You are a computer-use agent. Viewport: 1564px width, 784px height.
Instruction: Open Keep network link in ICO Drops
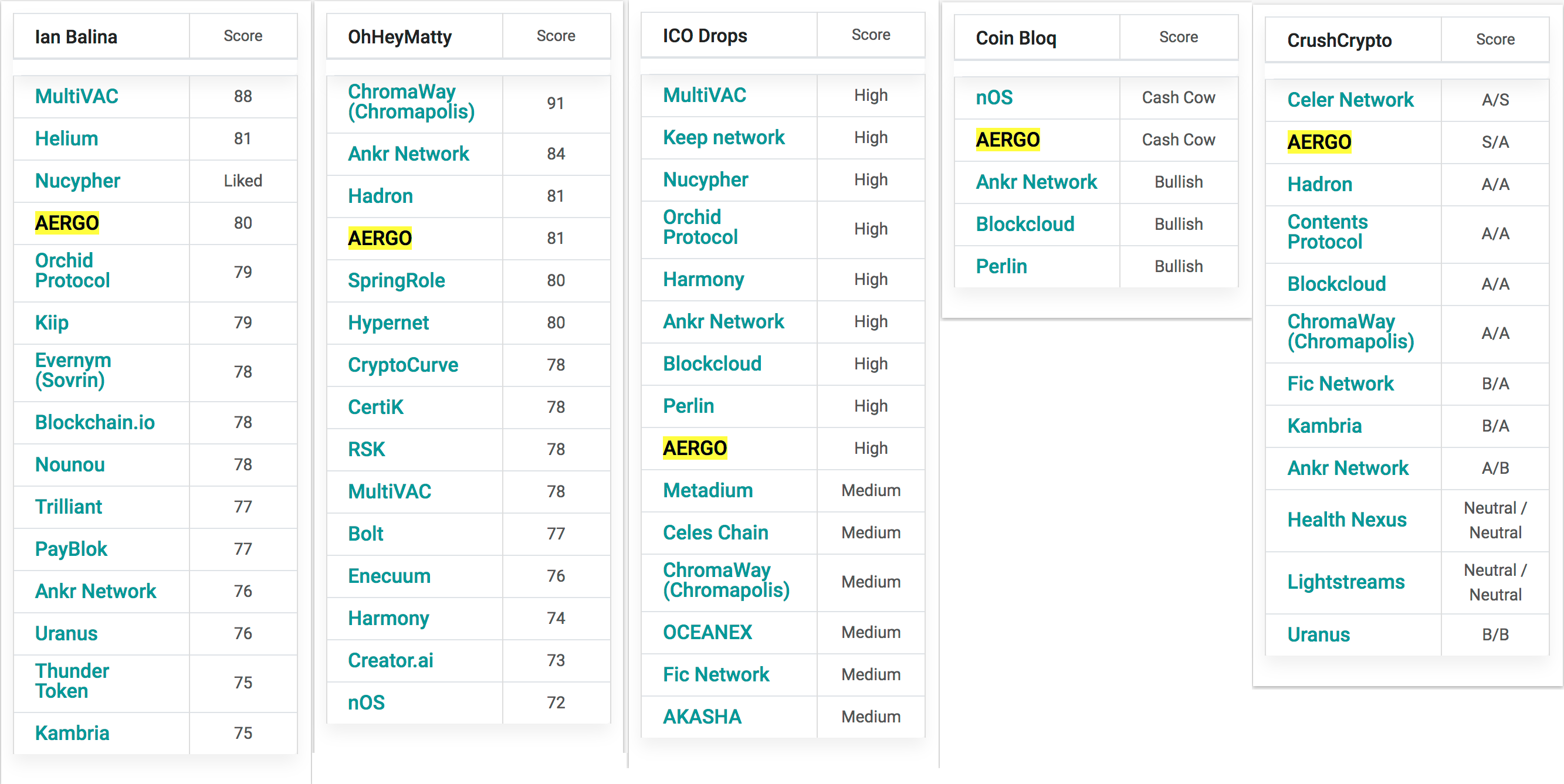(x=723, y=137)
